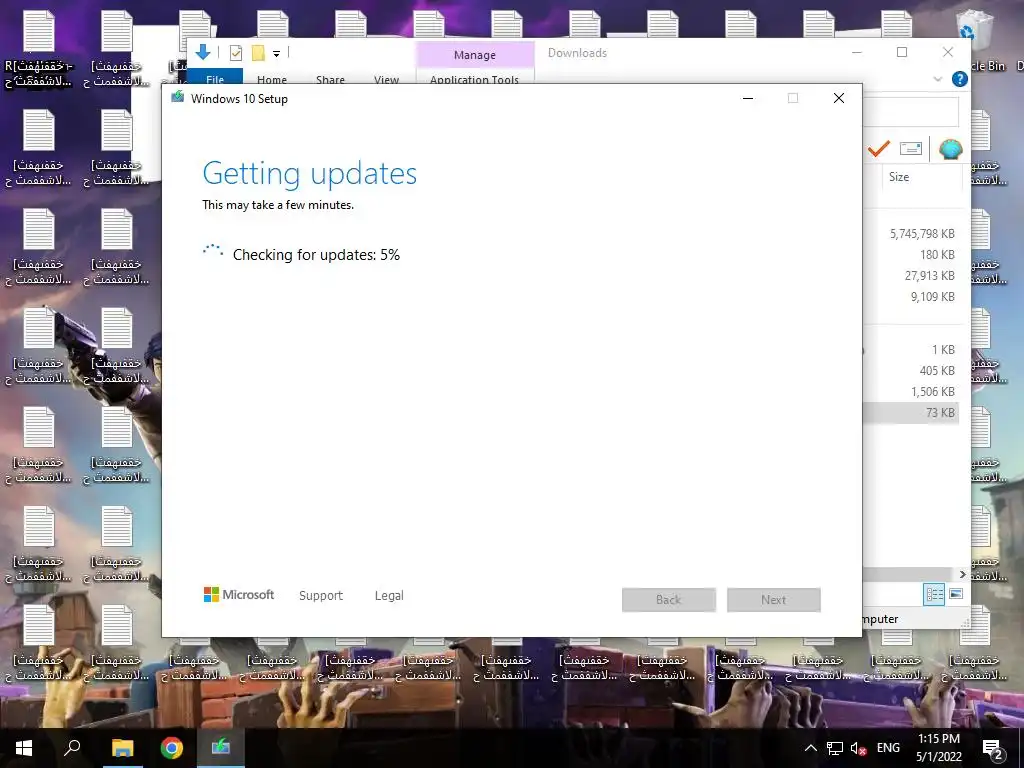Open File Explorer from the taskbar
Screen dimensions: 1024x768
(x=122, y=748)
